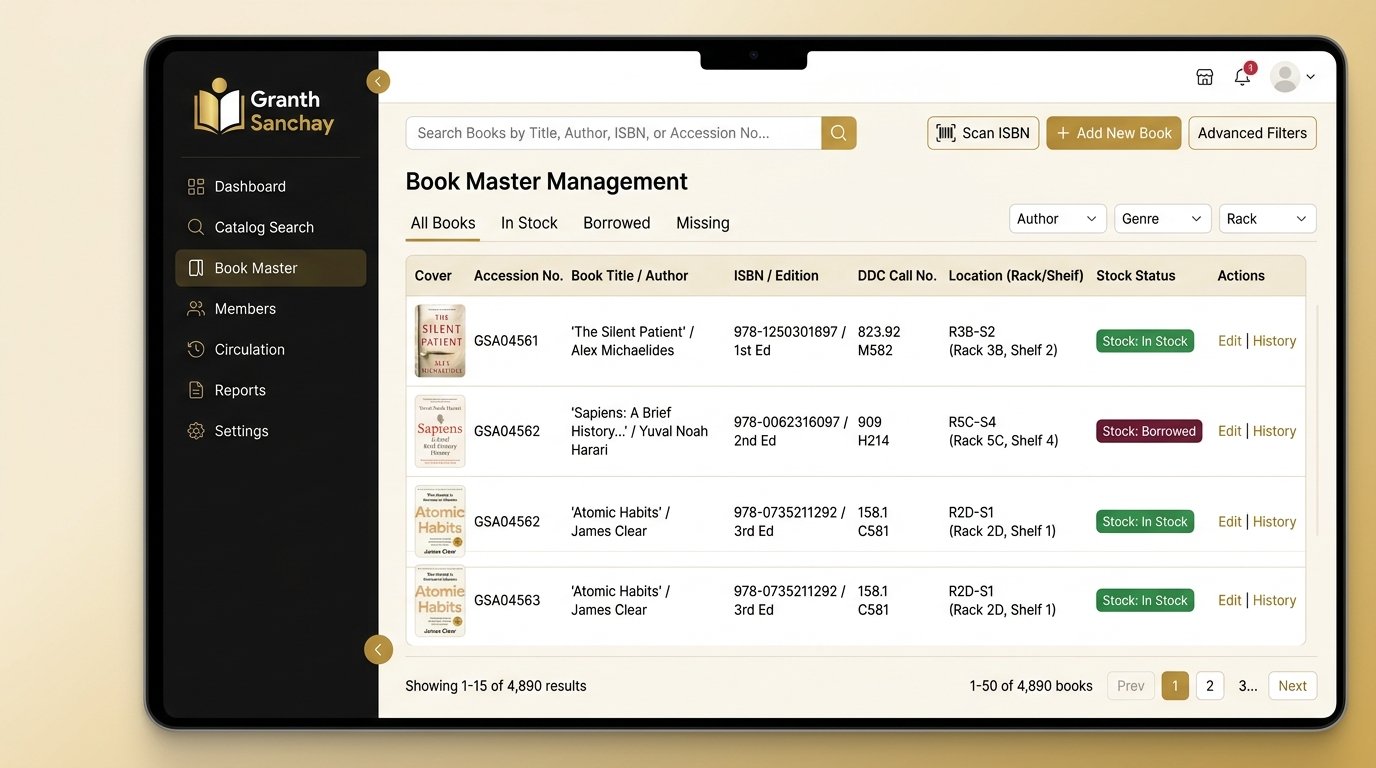
Task: Open the Reports document icon
Action: click(196, 390)
